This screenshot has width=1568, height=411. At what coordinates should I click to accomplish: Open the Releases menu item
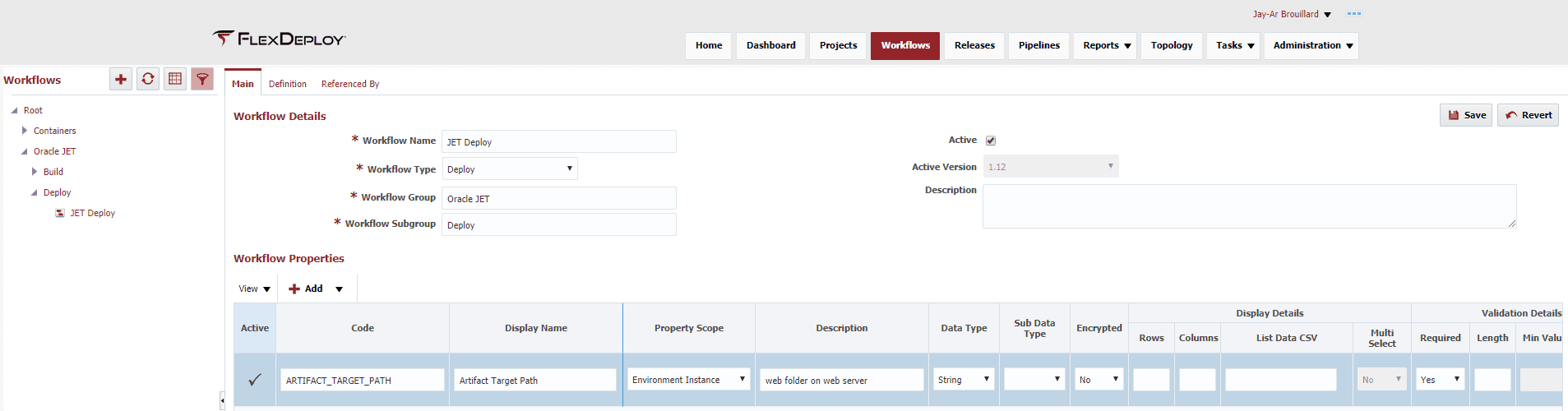pos(974,45)
